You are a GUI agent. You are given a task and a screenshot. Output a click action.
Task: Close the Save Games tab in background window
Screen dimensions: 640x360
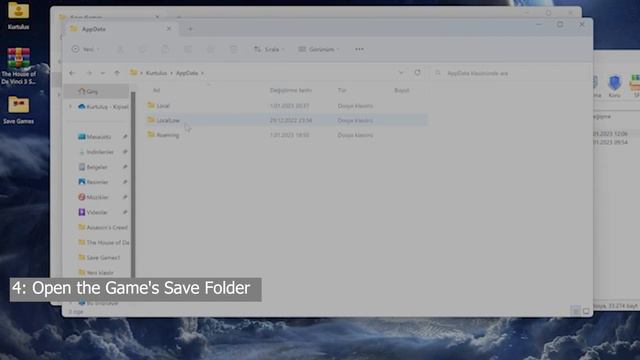pos(157,17)
